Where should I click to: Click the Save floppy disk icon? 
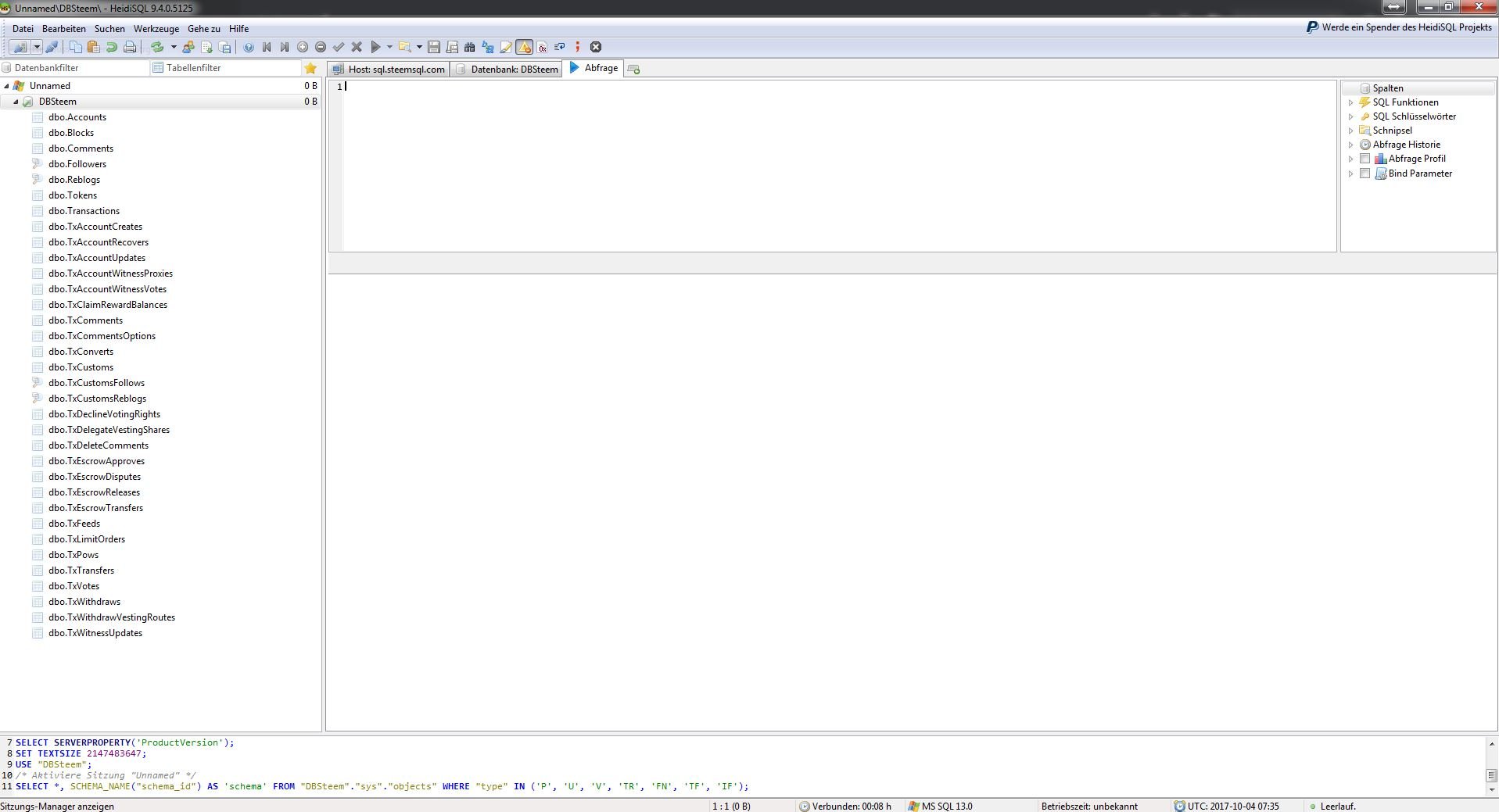(434, 47)
